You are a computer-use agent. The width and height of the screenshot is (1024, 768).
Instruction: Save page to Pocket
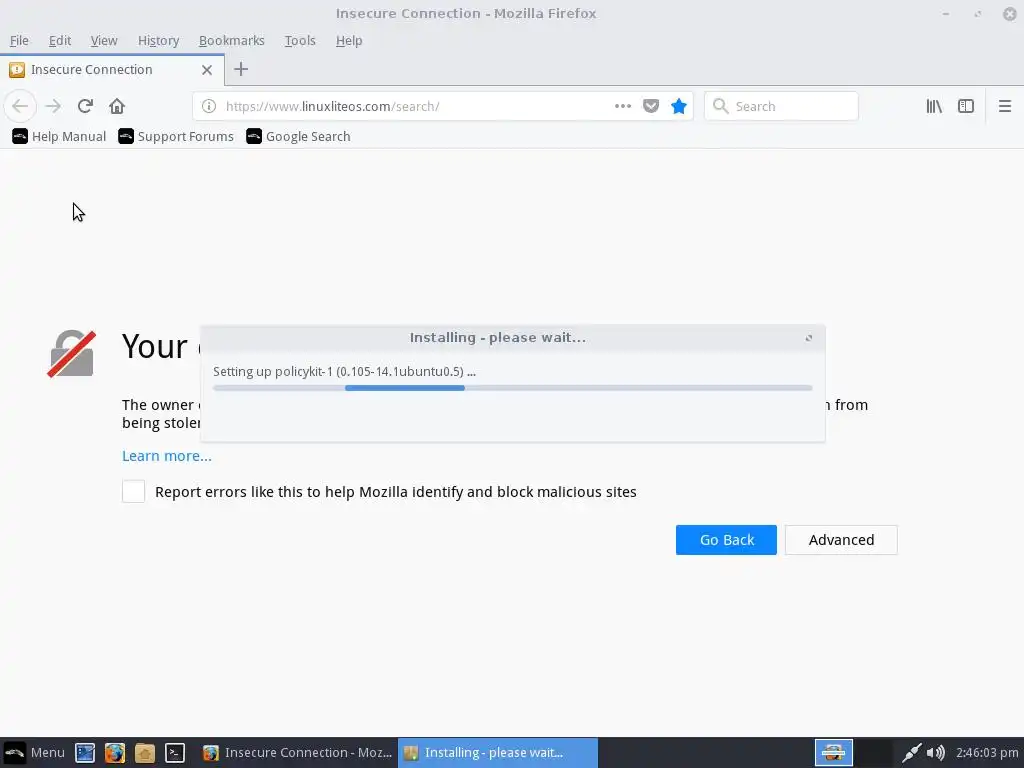coord(651,106)
